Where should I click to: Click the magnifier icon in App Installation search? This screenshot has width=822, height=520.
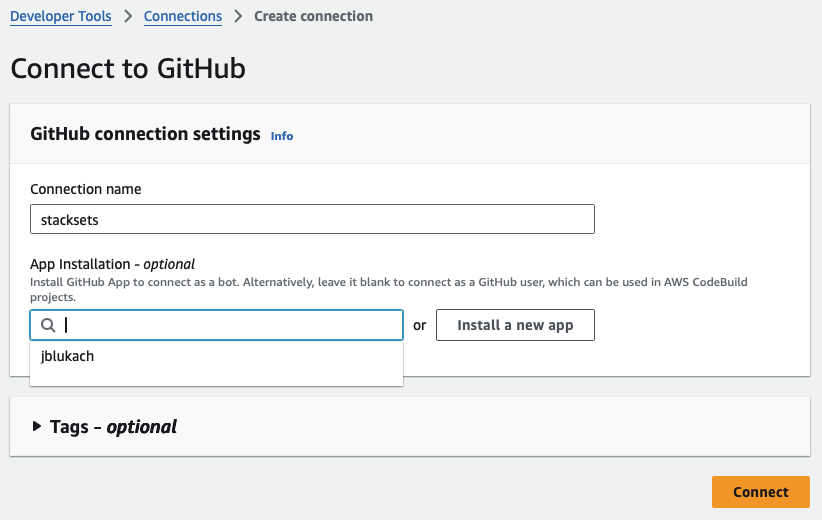tap(47, 325)
